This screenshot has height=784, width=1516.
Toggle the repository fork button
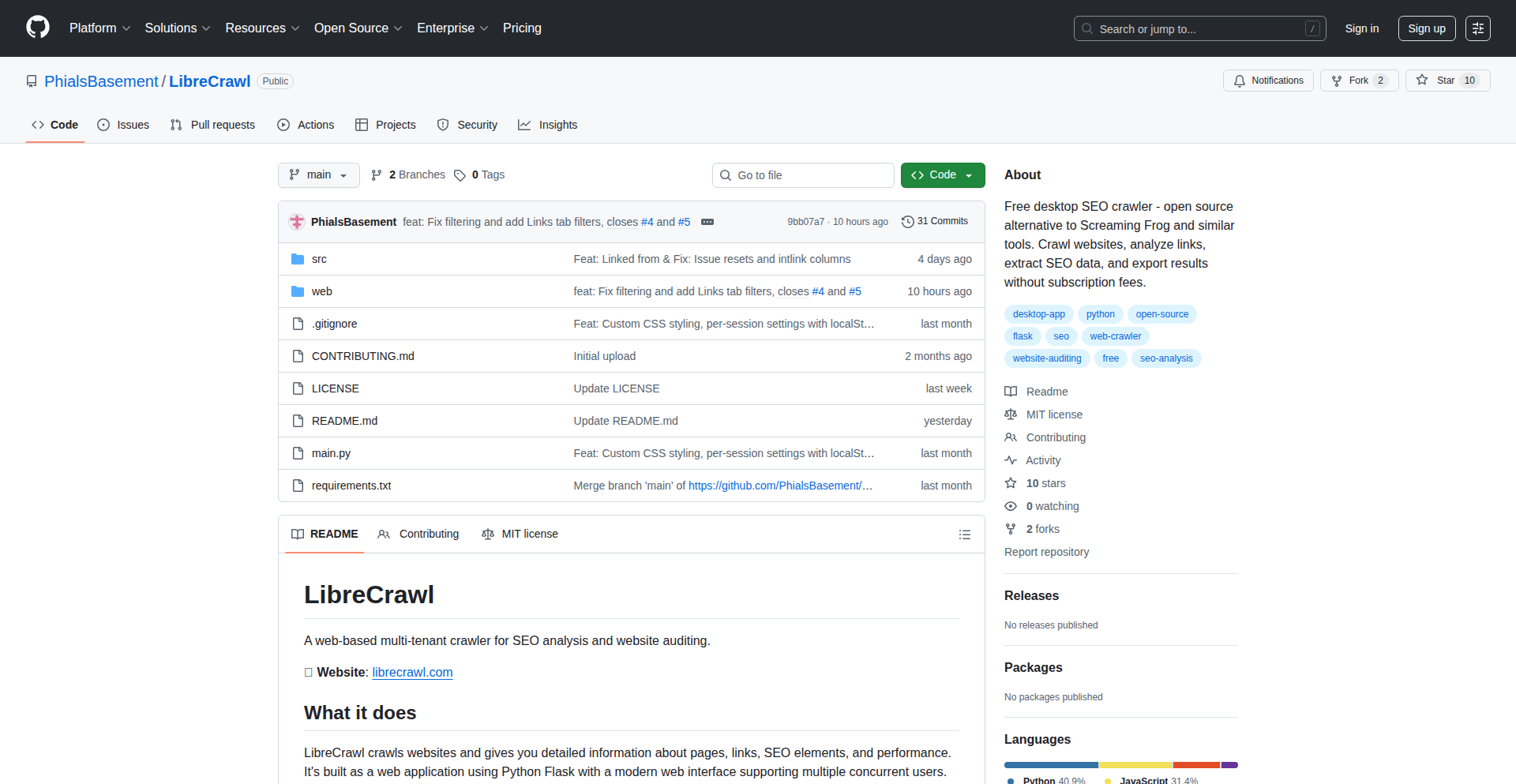pos(1352,80)
